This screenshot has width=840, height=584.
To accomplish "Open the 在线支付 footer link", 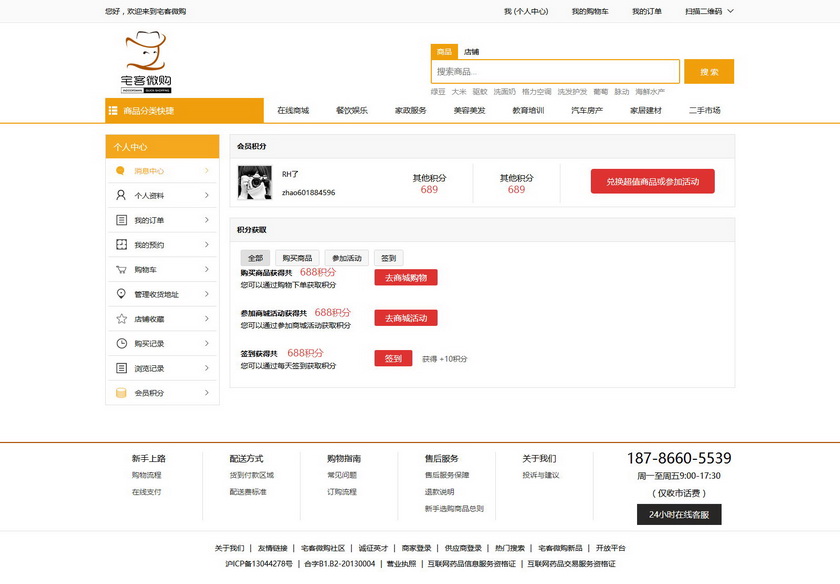I will point(147,491).
